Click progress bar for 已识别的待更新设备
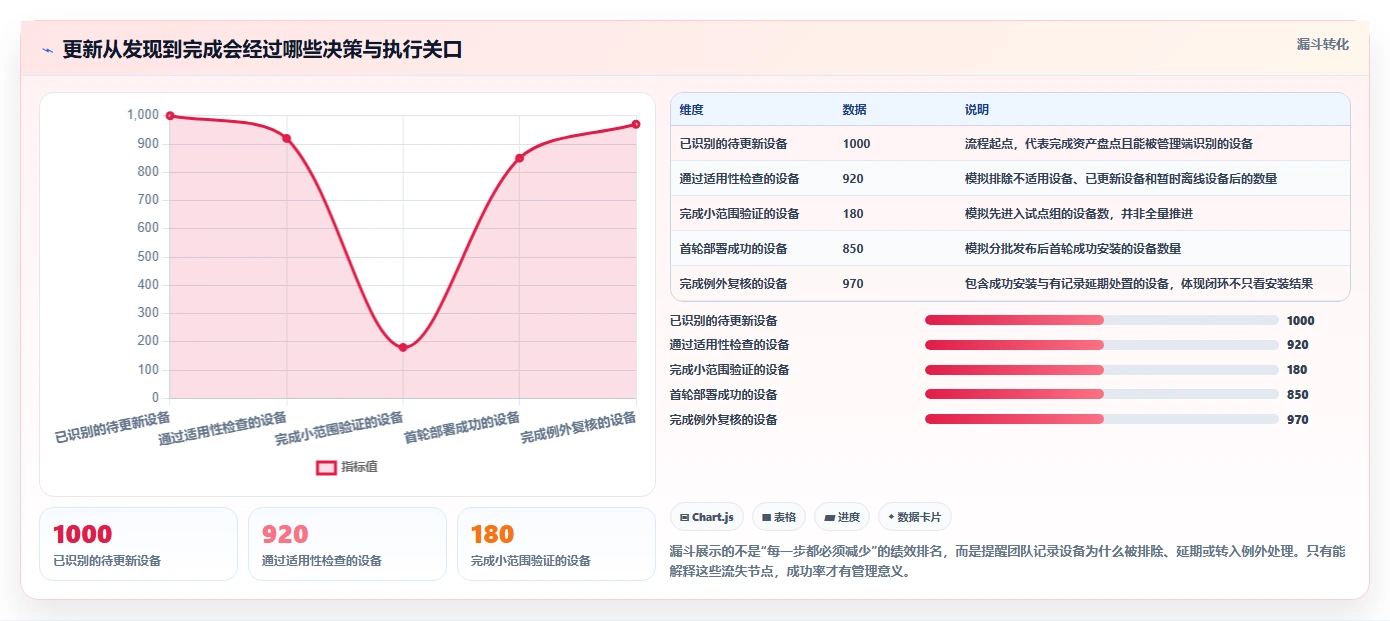The width and height of the screenshot is (1390, 621). (1102, 320)
